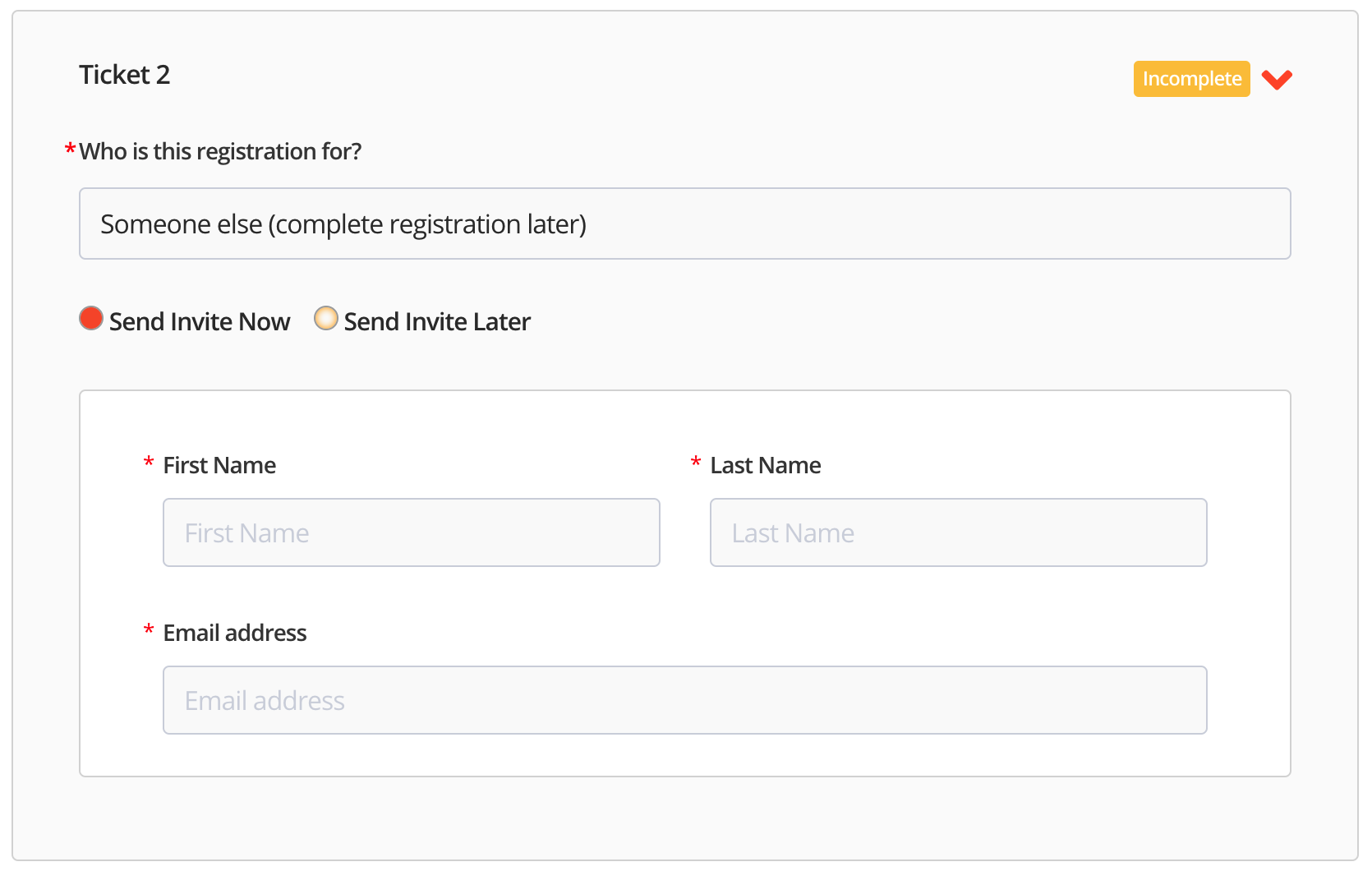Select the Send Invite Later radio button

pos(326,318)
